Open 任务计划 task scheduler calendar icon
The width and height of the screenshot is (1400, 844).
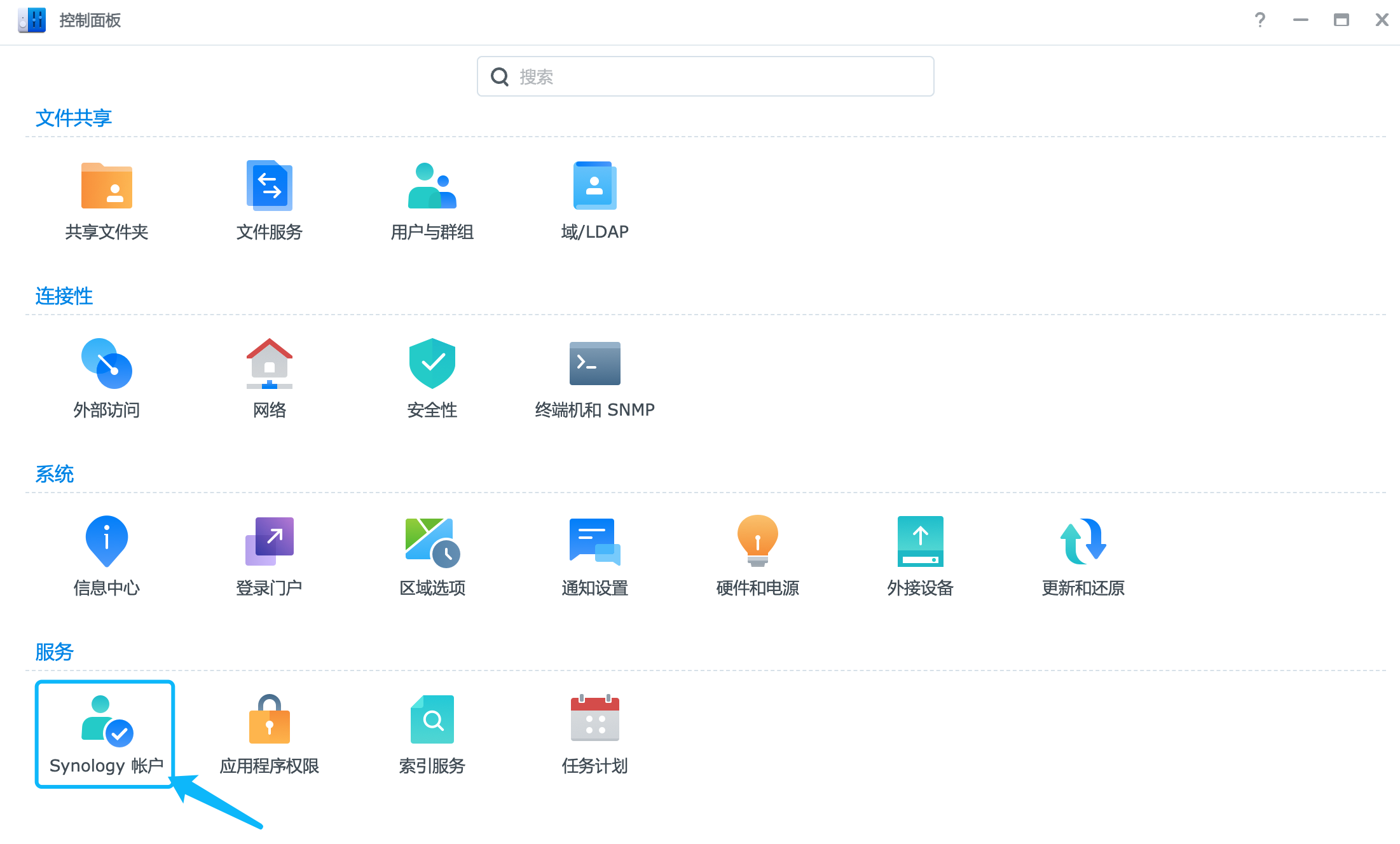point(595,718)
